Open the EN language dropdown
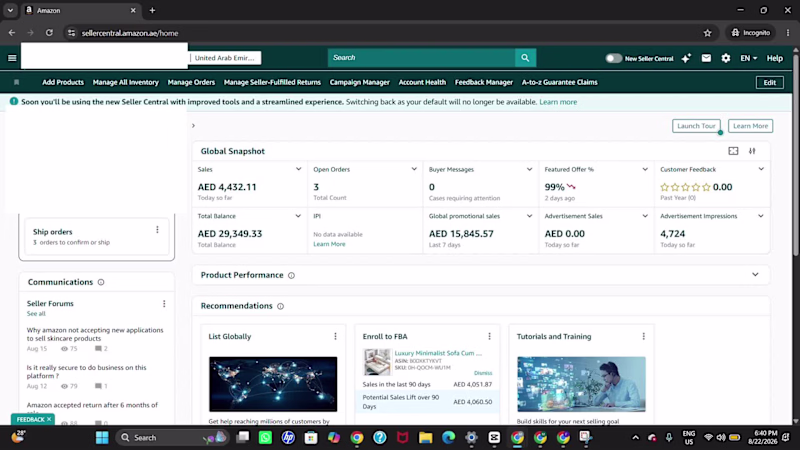The image size is (800, 450). (748, 58)
